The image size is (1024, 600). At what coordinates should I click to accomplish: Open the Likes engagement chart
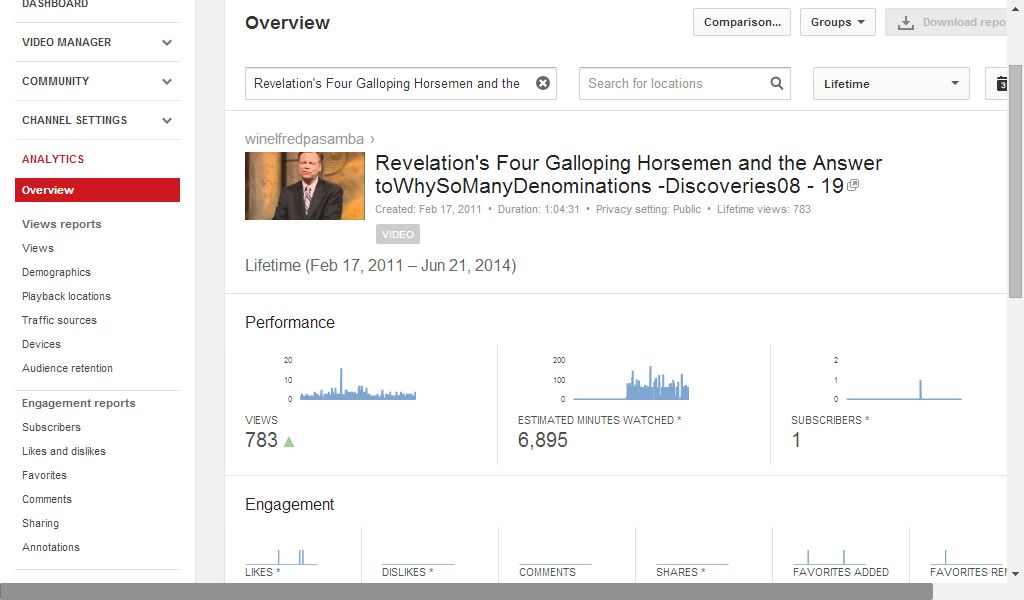pyautogui.click(x=281, y=556)
